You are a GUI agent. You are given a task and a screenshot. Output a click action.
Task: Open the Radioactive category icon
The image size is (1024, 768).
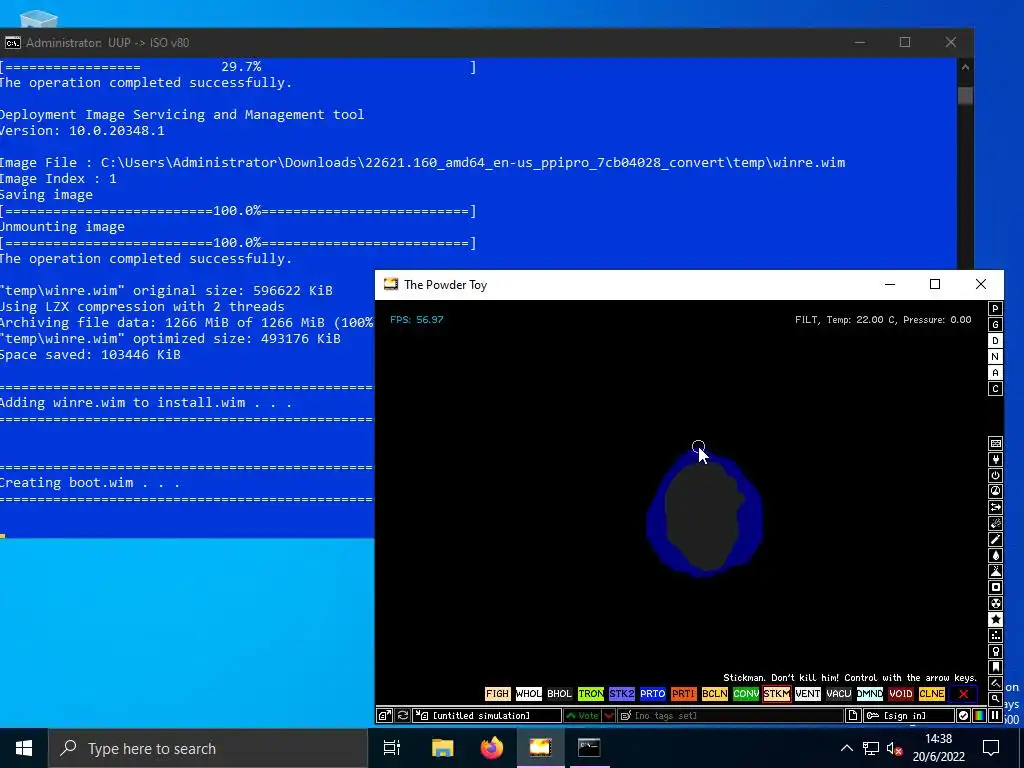[x=995, y=603]
